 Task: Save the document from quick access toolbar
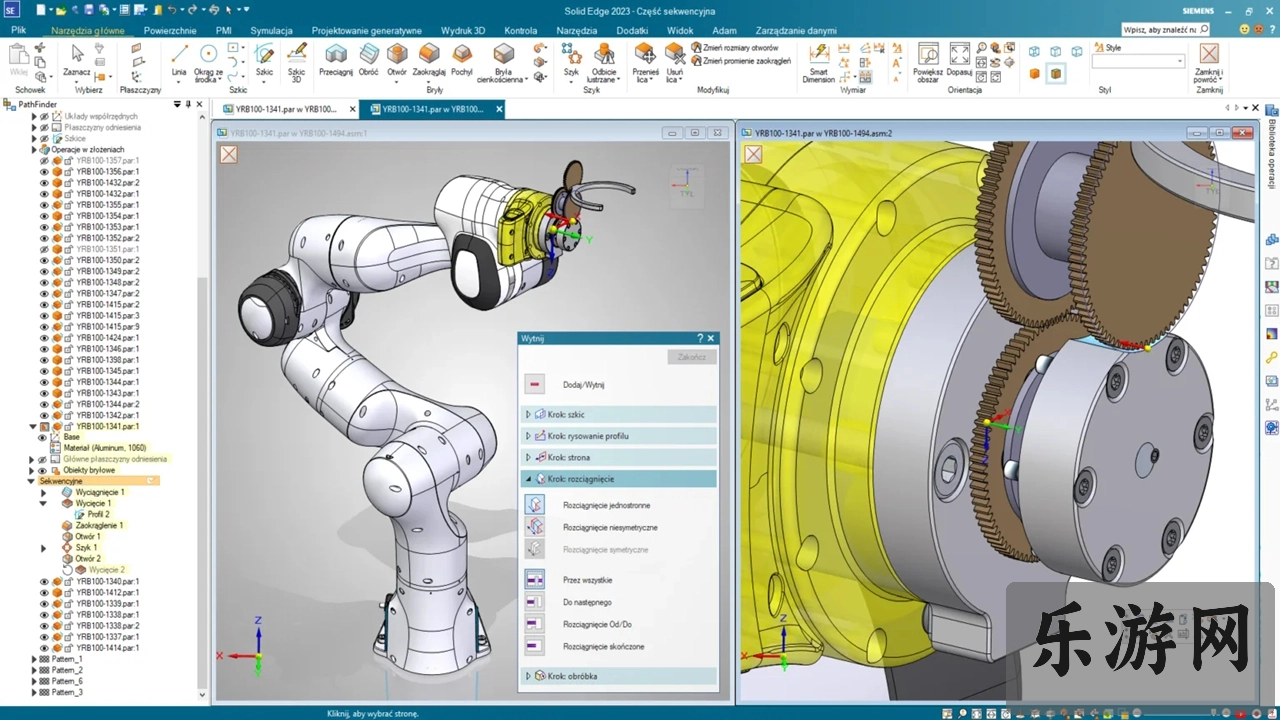click(x=88, y=9)
